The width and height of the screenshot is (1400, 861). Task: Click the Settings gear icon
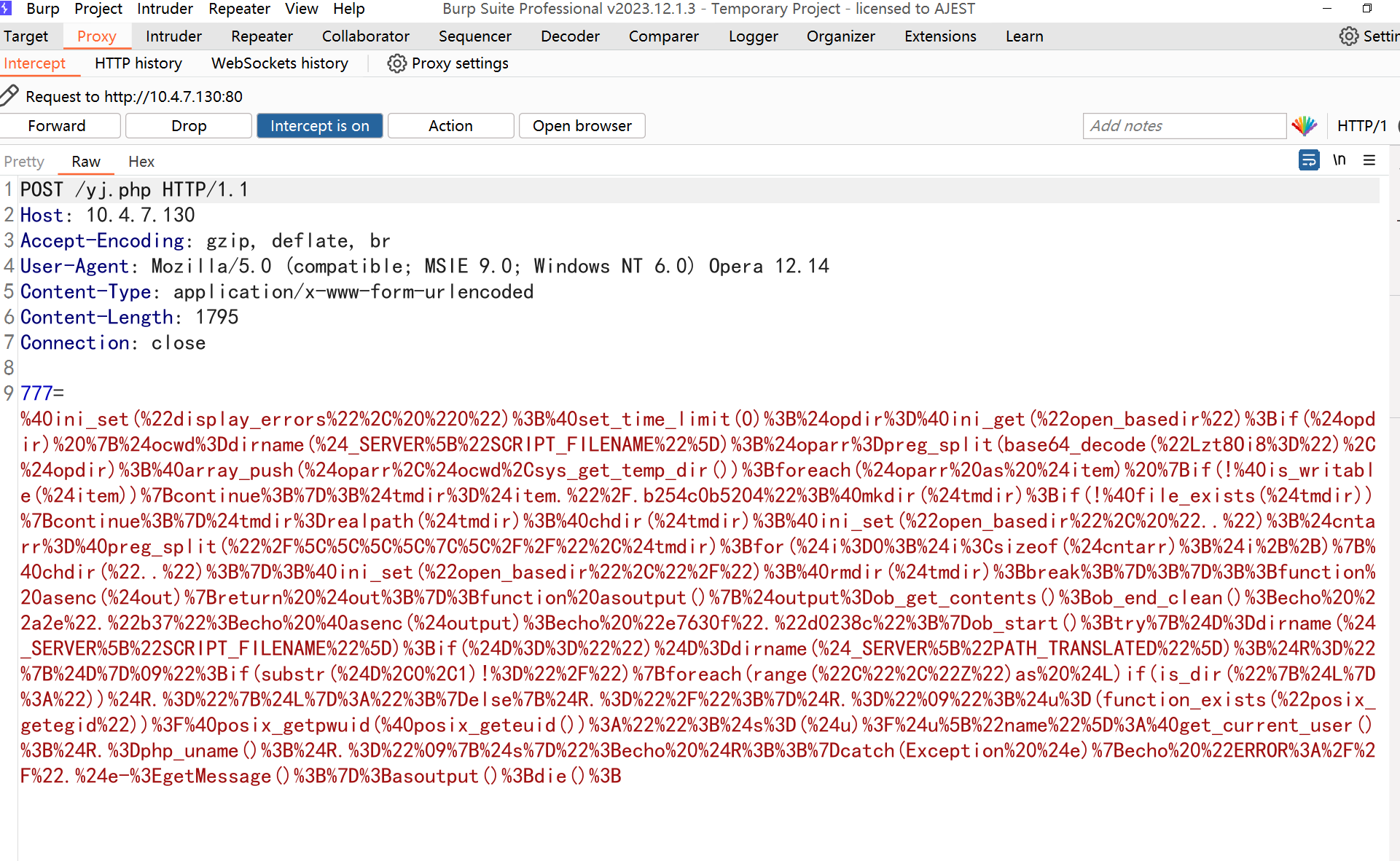[x=1348, y=36]
